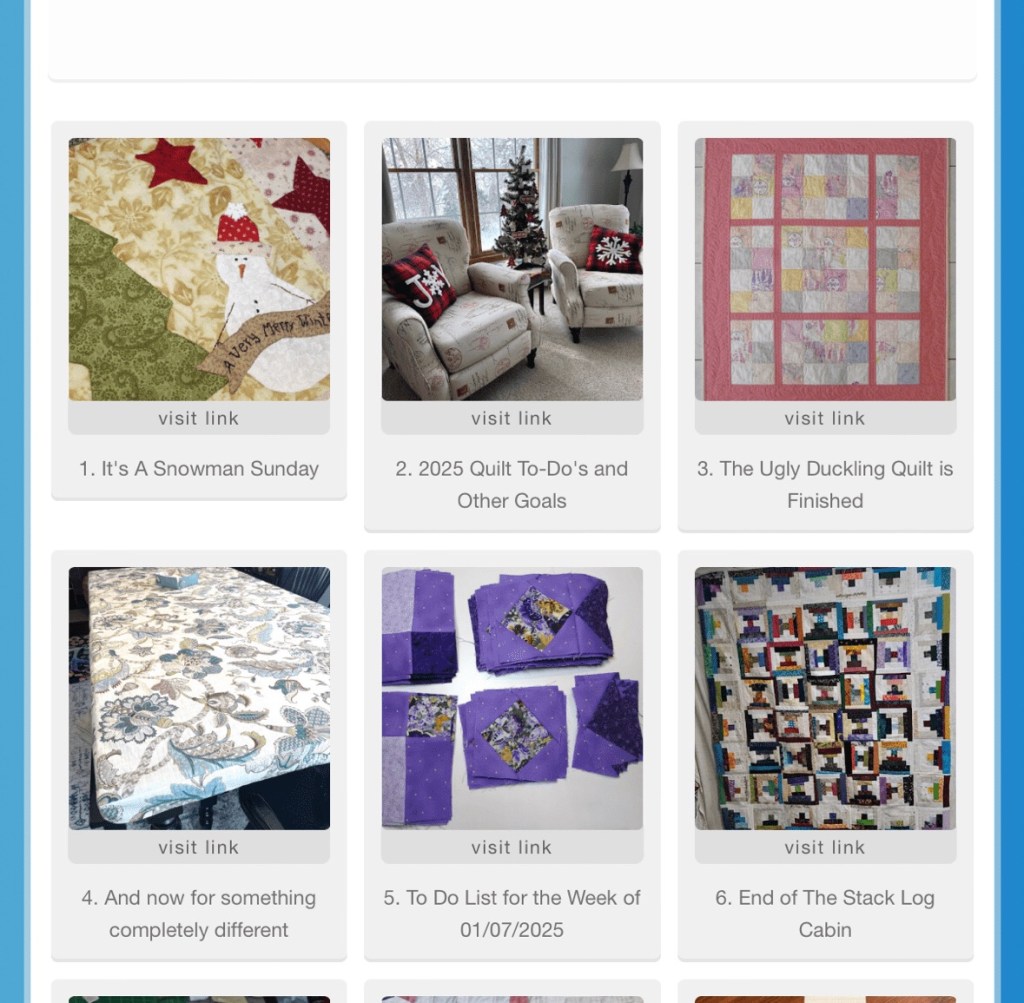
Task: Open the log cabin quilt thumbnail
Action: tap(825, 698)
